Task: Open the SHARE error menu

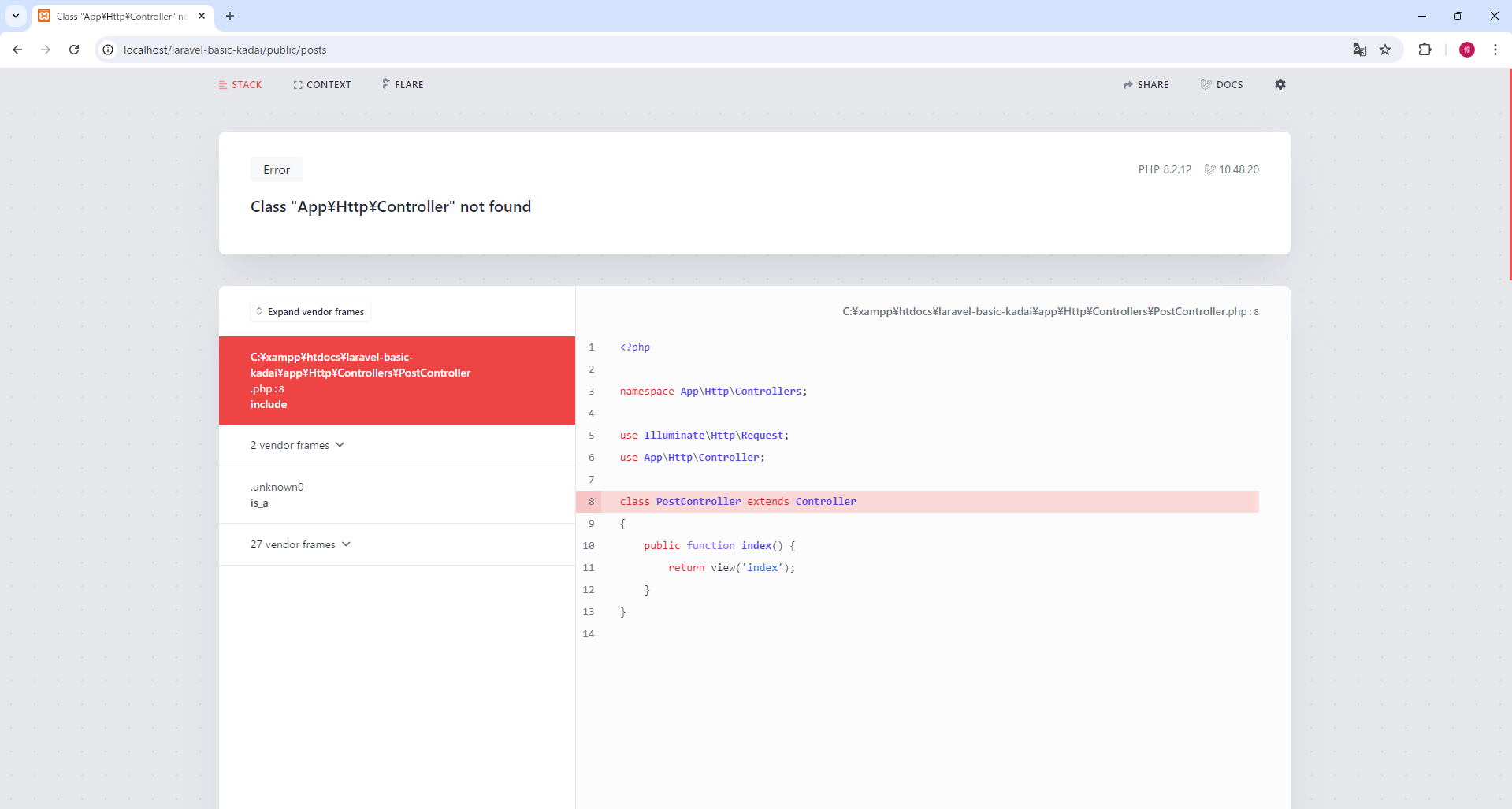Action: 1146,85
